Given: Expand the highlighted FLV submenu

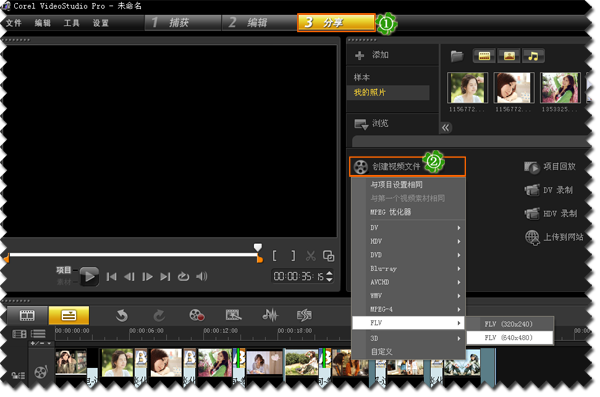Looking at the screenshot, I should (408, 323).
